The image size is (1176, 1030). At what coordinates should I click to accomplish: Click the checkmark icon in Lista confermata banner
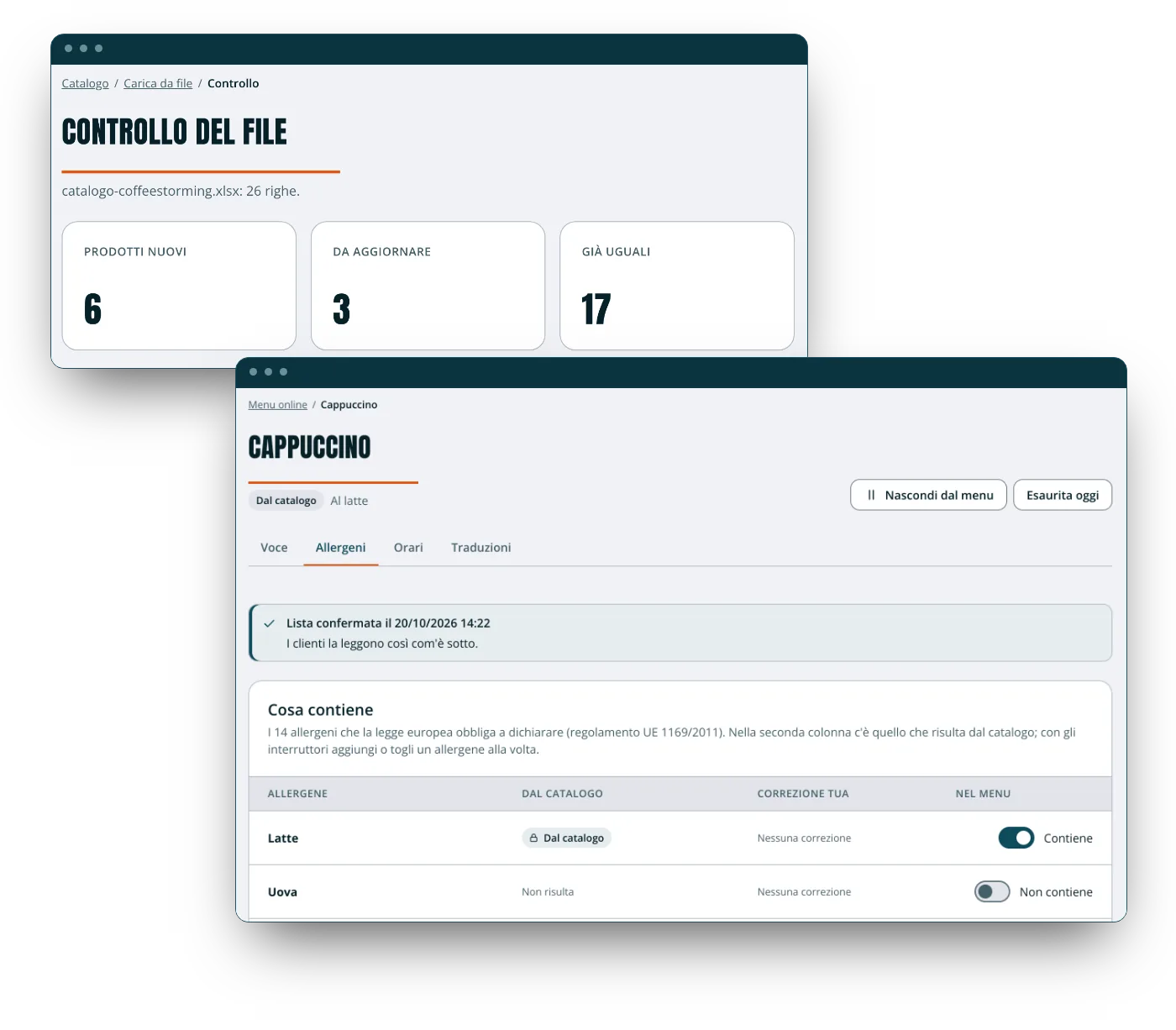pos(270,623)
